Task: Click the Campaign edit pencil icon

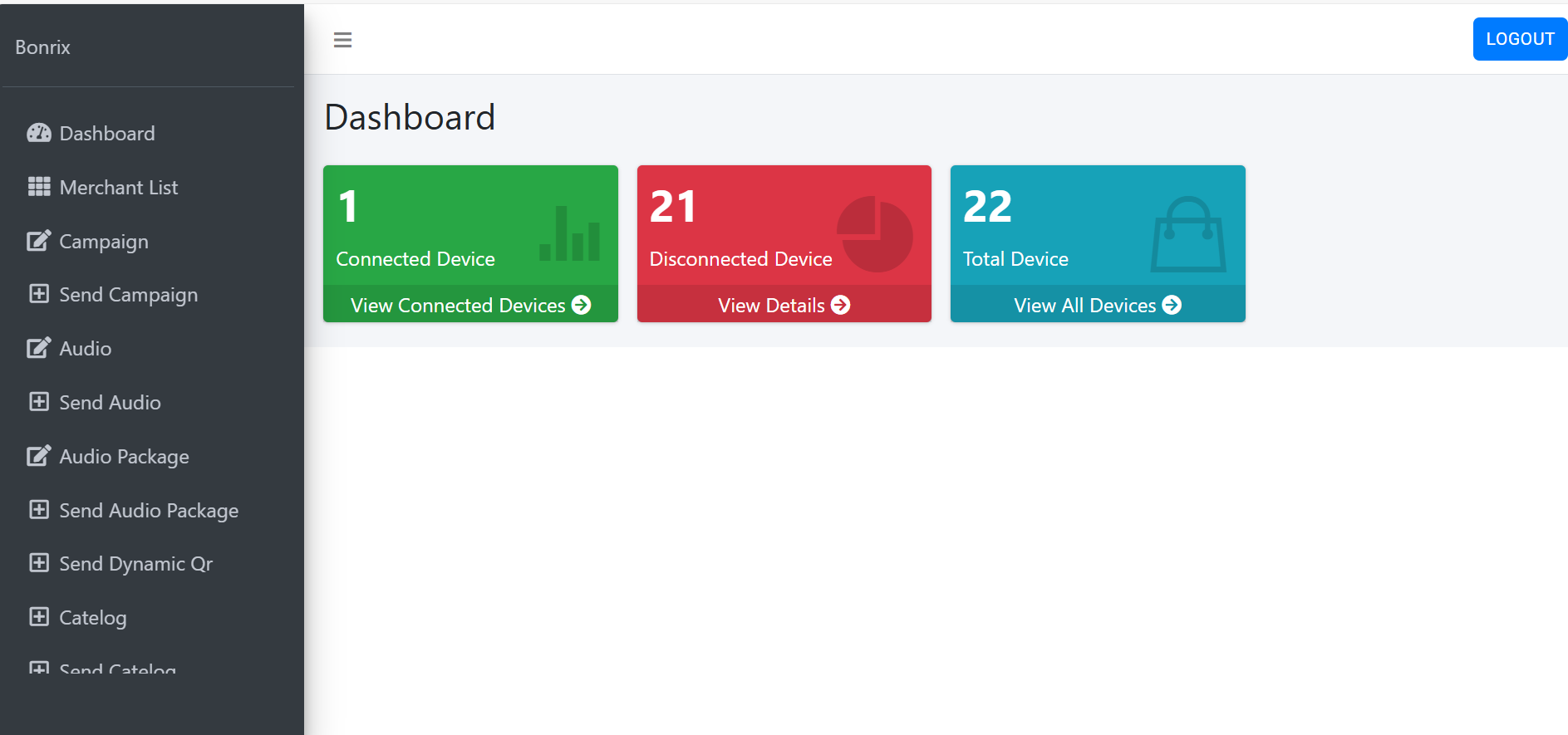Action: coord(38,241)
